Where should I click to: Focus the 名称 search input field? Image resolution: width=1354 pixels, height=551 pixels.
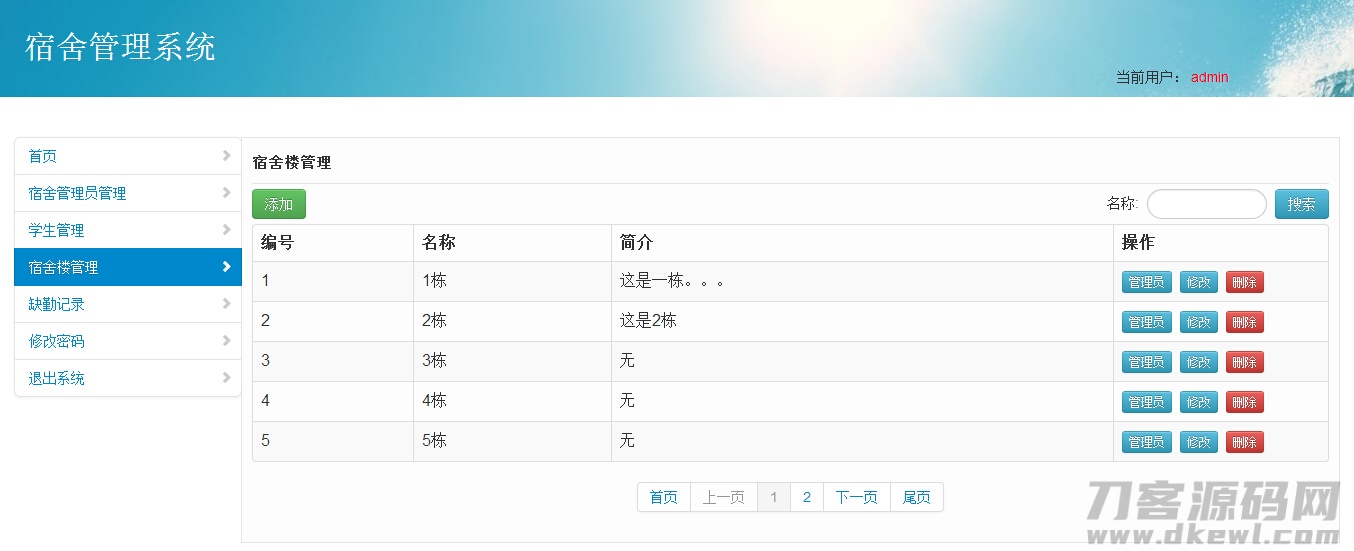pyautogui.click(x=1206, y=204)
